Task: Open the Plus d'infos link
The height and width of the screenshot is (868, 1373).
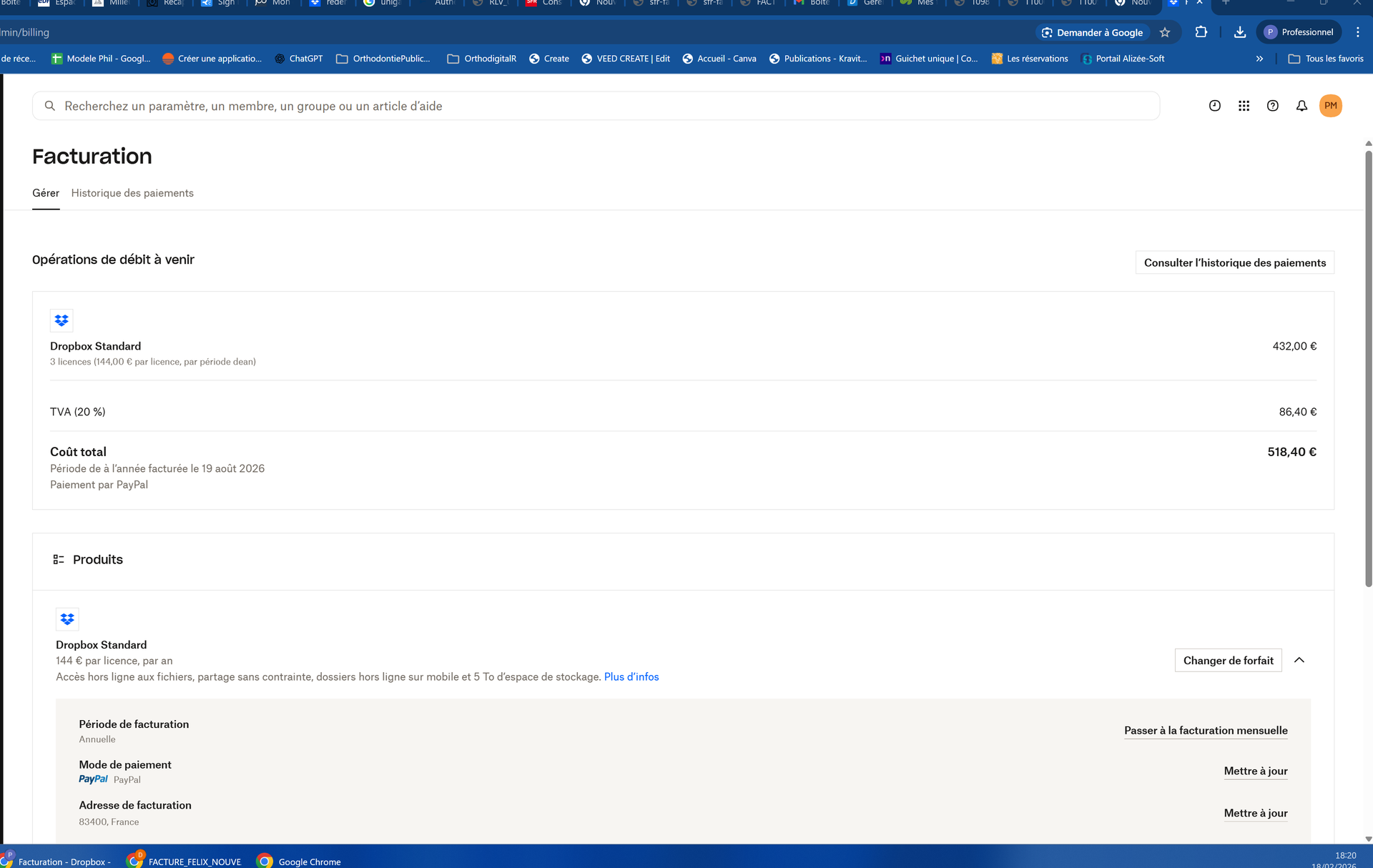Action: point(631,676)
